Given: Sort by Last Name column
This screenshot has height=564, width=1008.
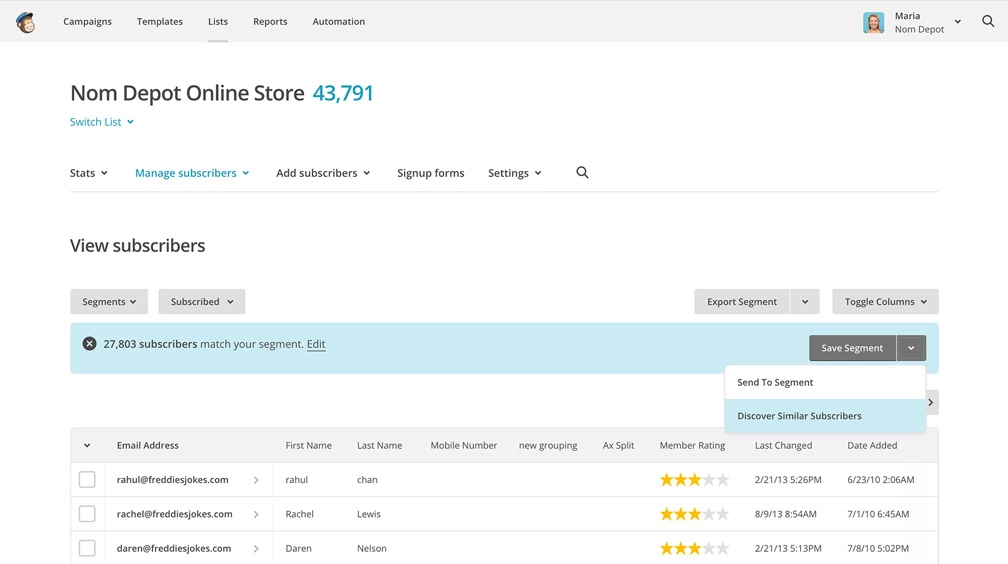Looking at the screenshot, I should coord(379,445).
